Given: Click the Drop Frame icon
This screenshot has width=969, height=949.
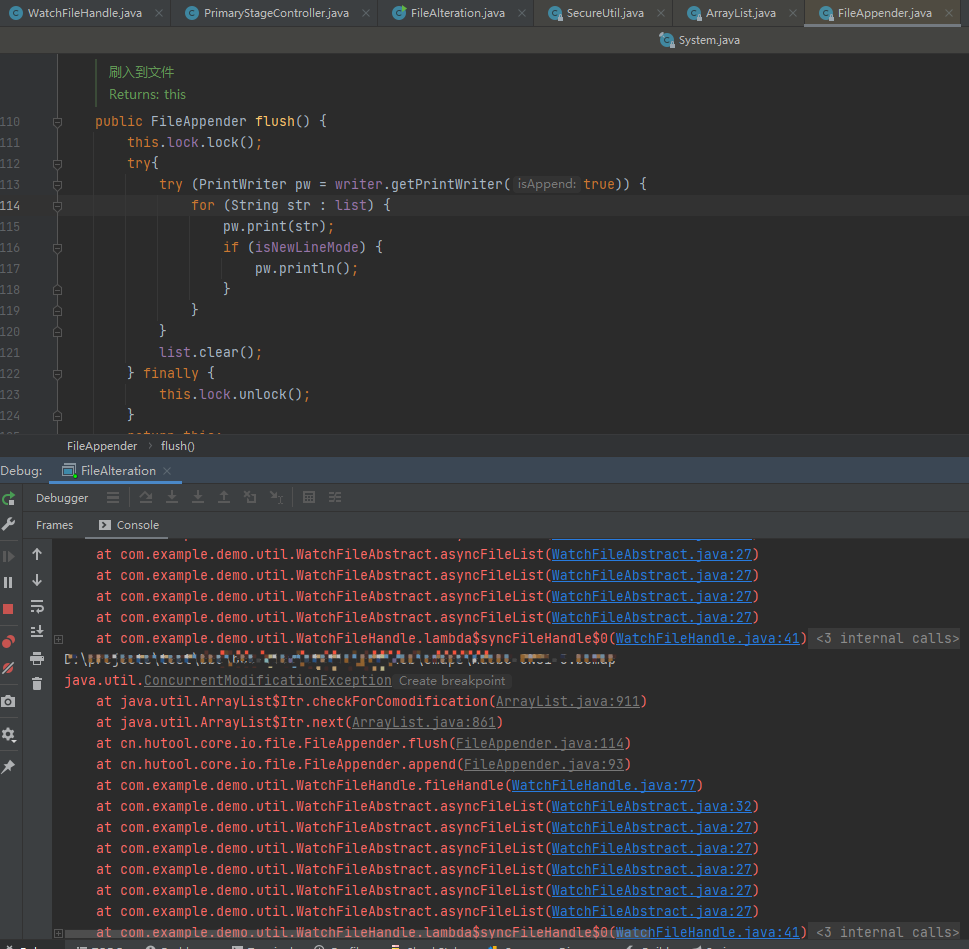Looking at the screenshot, I should [250, 497].
